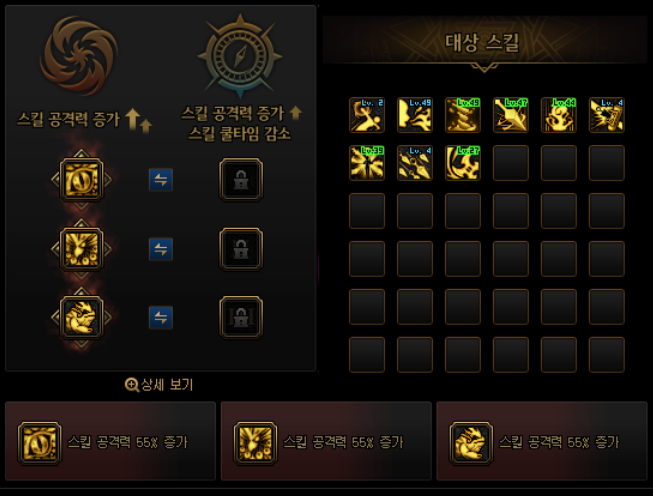
Task: Select the golden eye rune slot
Action: coord(82,179)
